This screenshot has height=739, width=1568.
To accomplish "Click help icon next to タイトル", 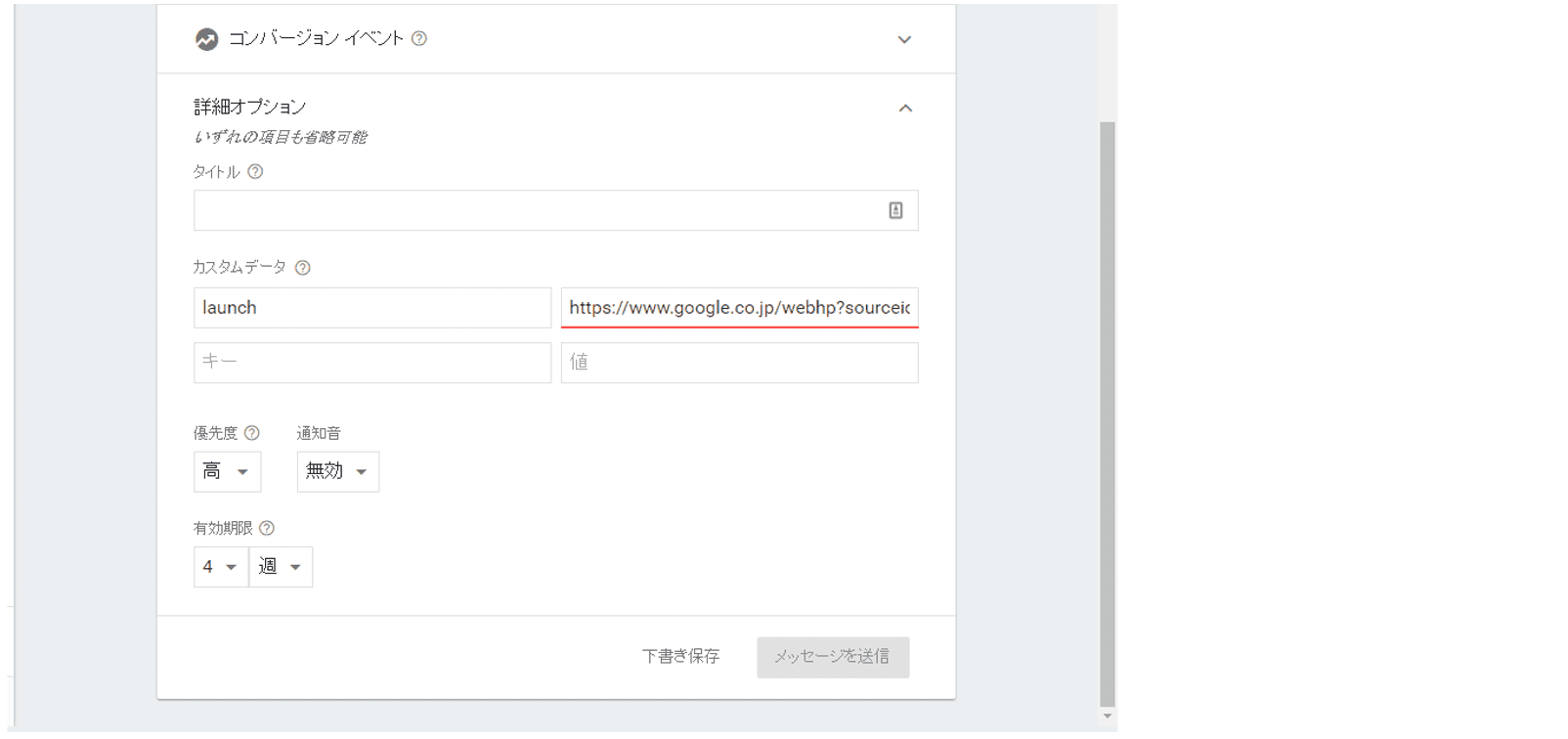I will click(x=255, y=172).
